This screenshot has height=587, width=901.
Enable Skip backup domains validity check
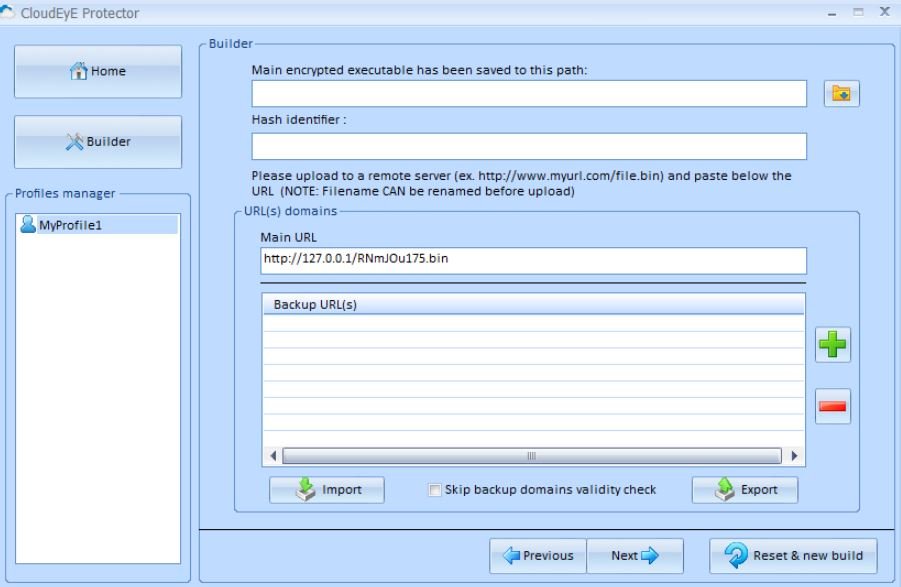tap(435, 490)
